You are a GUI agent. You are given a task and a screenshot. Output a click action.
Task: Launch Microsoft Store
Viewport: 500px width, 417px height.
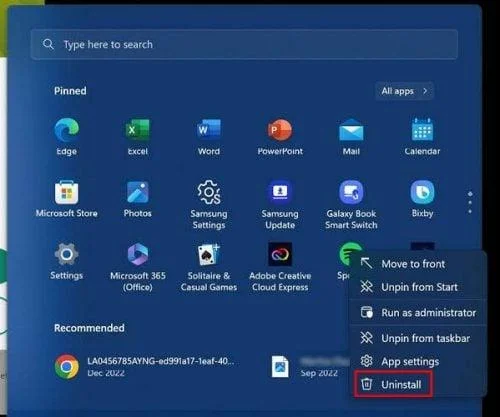[67, 199]
